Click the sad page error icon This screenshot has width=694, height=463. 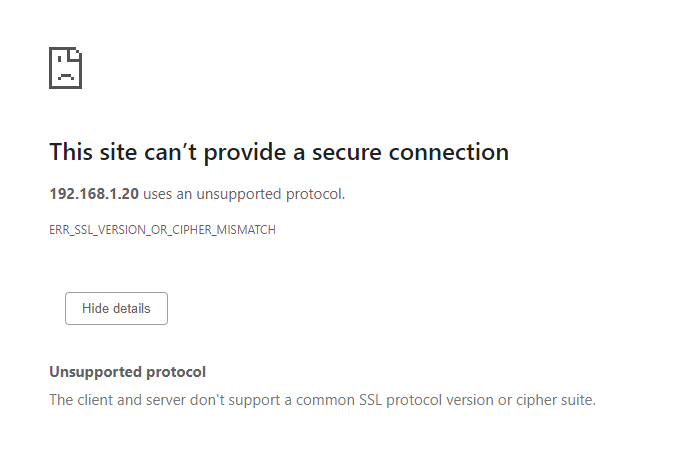point(65,68)
